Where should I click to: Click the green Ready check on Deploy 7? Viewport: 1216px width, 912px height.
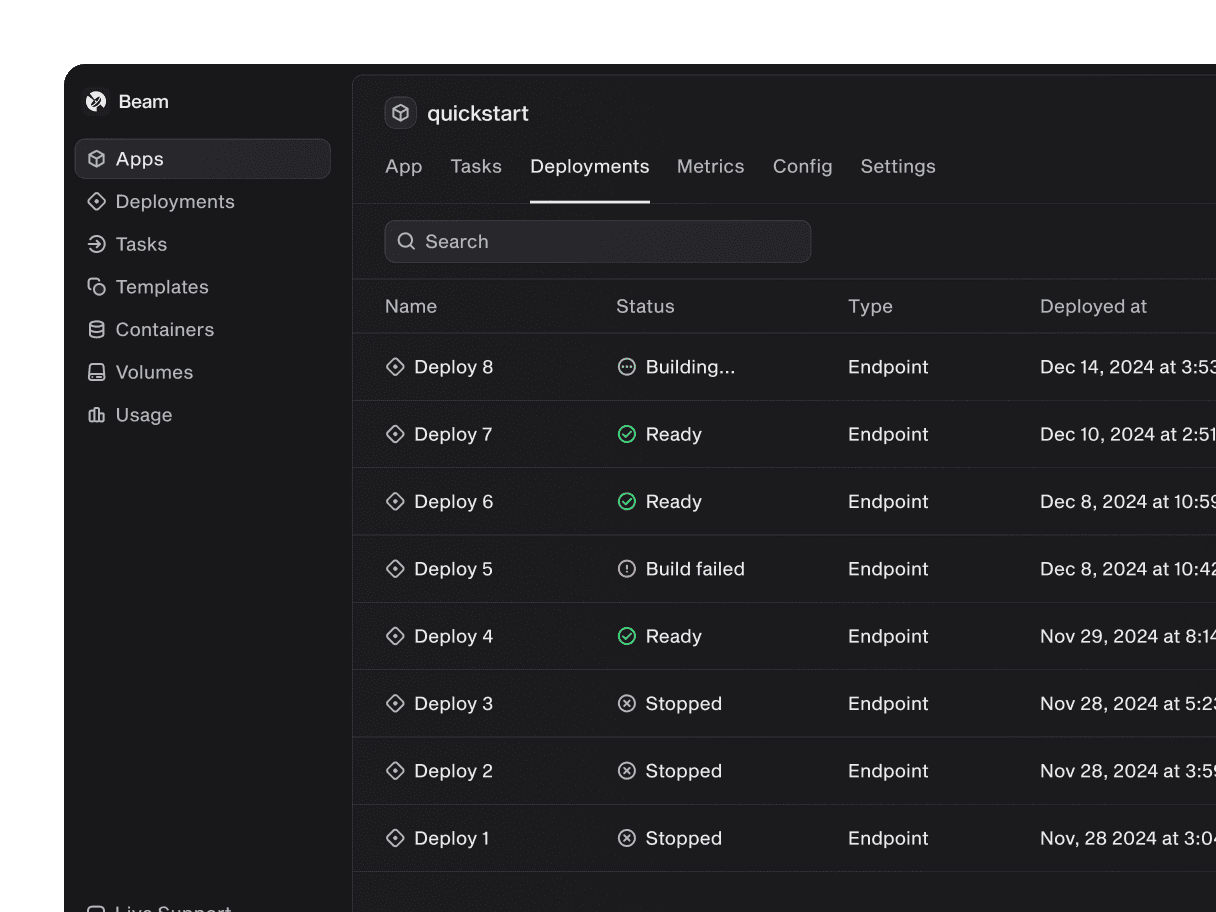tap(627, 434)
